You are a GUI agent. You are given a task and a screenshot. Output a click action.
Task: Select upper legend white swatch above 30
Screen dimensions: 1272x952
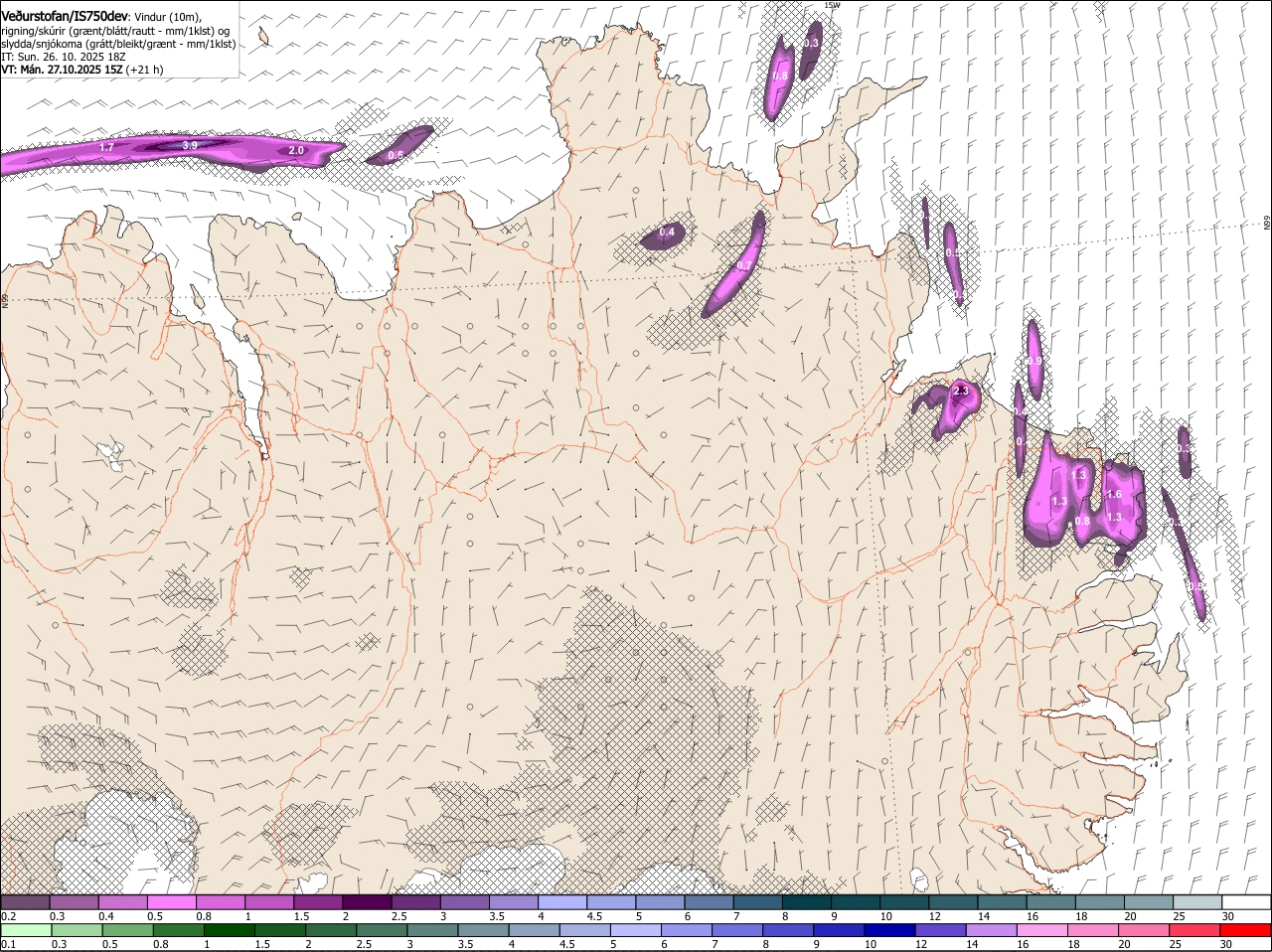[x=1245, y=902]
